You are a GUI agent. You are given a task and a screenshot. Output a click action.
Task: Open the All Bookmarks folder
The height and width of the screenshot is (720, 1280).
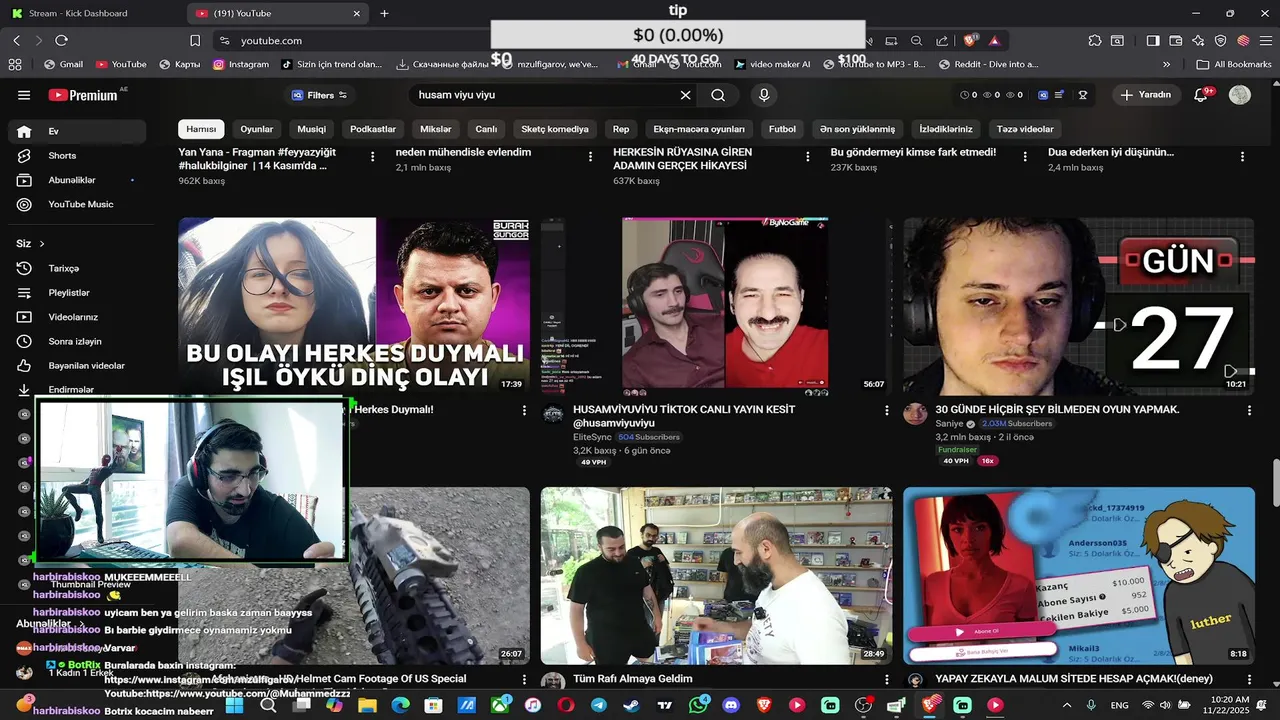1234,64
